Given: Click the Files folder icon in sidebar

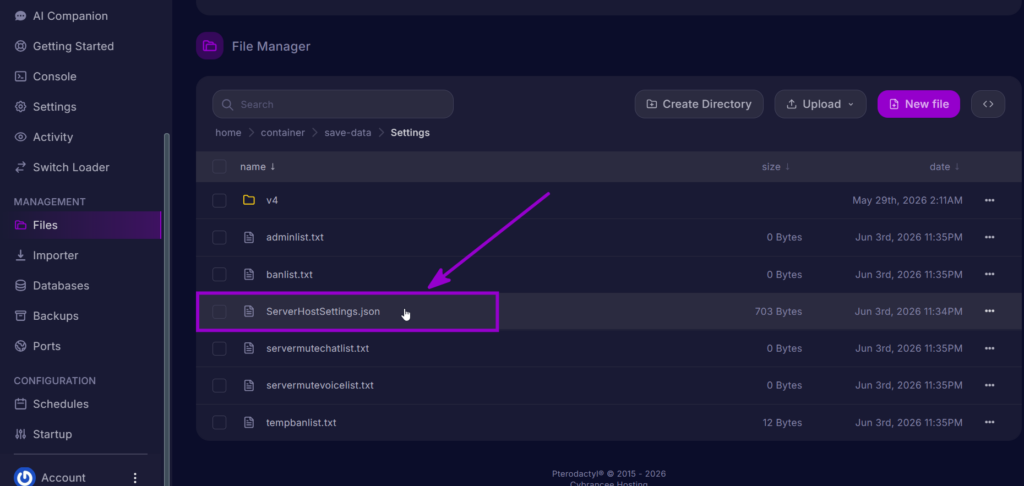Looking at the screenshot, I should coord(21,225).
